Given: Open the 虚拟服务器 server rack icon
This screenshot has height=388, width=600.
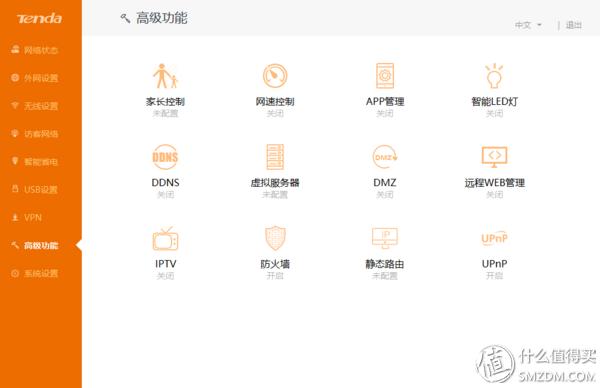Looking at the screenshot, I should pos(275,157).
